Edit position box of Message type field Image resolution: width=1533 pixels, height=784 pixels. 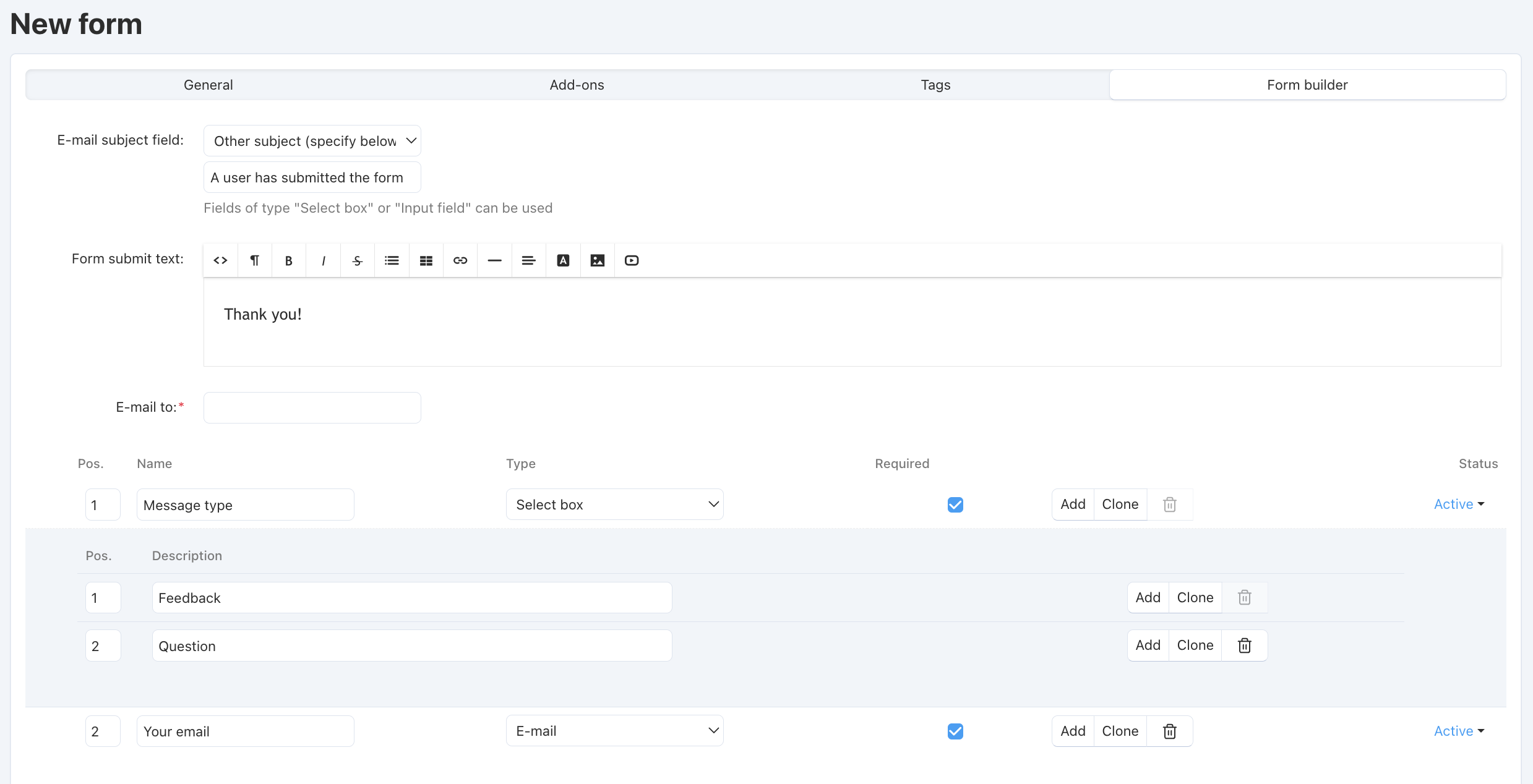103,505
